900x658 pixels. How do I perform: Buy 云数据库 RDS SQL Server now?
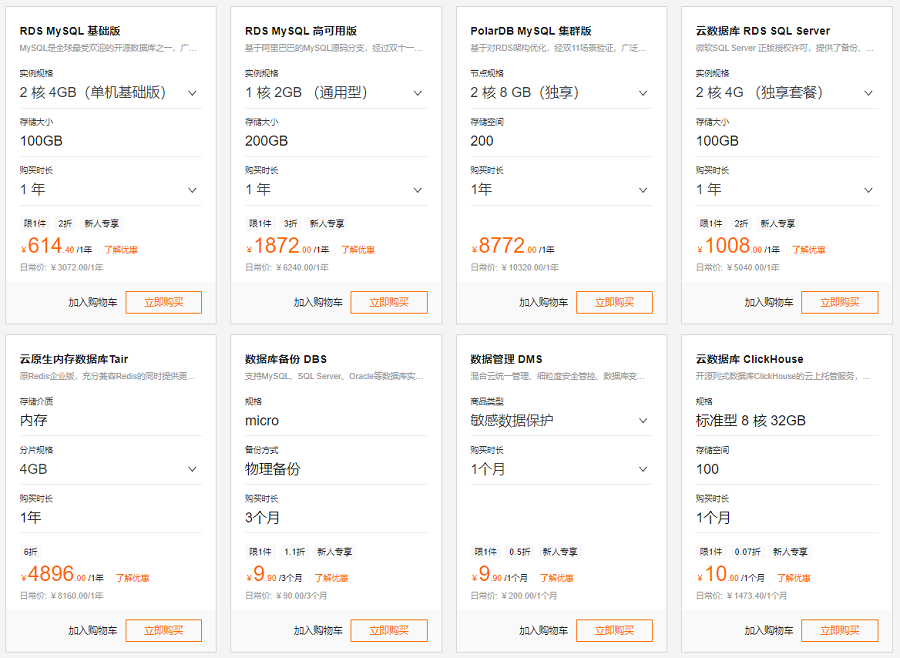(x=840, y=303)
